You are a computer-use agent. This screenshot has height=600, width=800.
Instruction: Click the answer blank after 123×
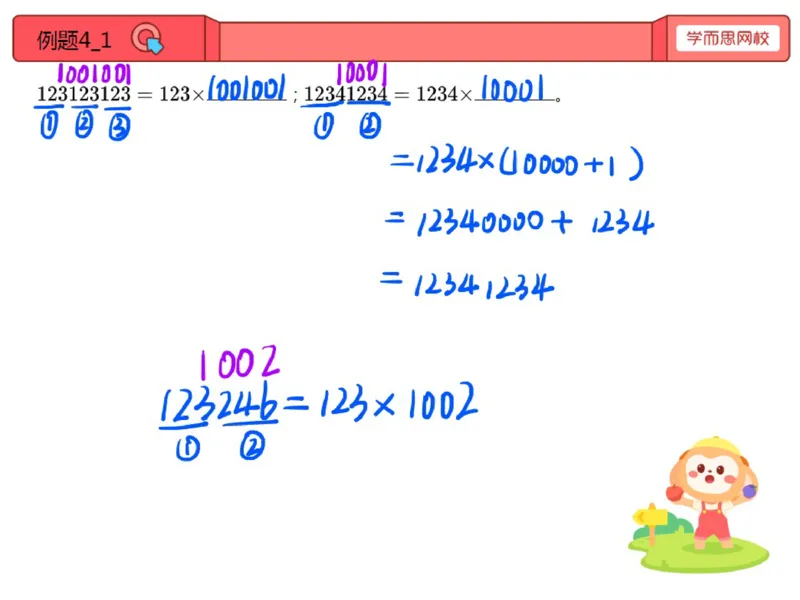[x=246, y=90]
